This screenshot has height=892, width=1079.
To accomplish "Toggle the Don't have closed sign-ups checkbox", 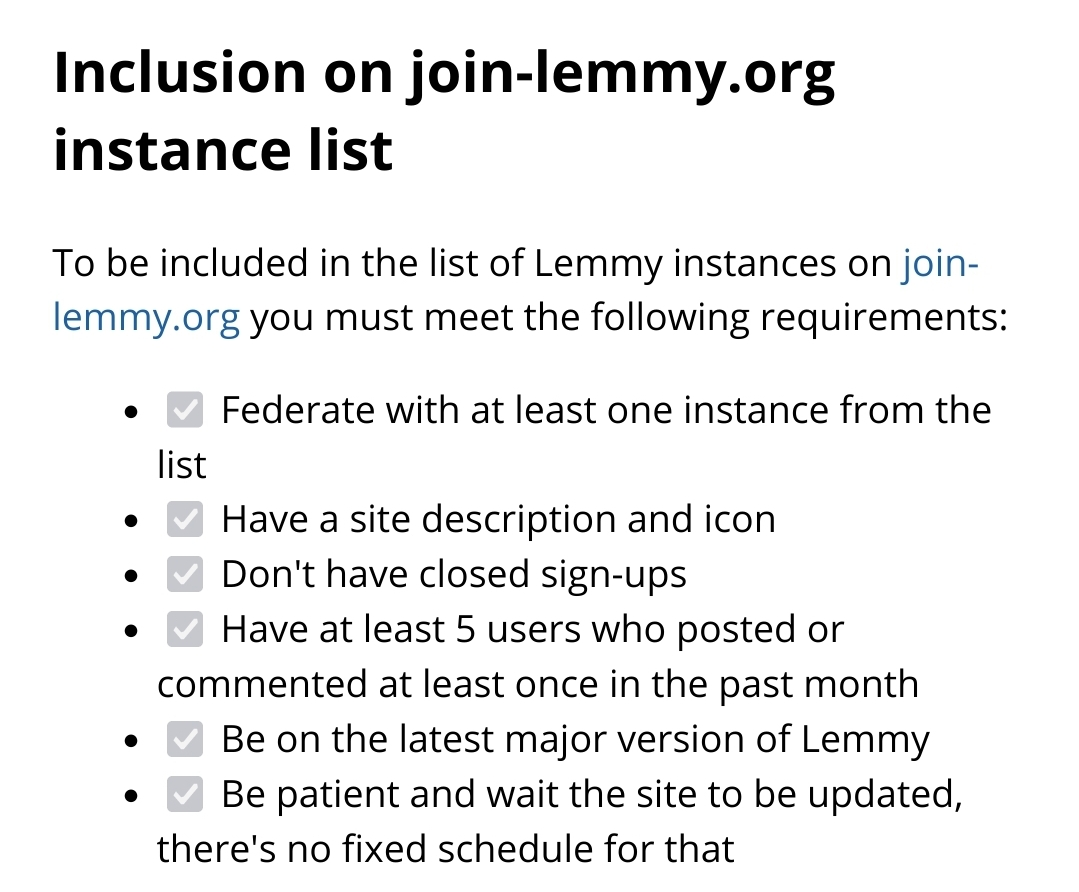I will 184,574.
